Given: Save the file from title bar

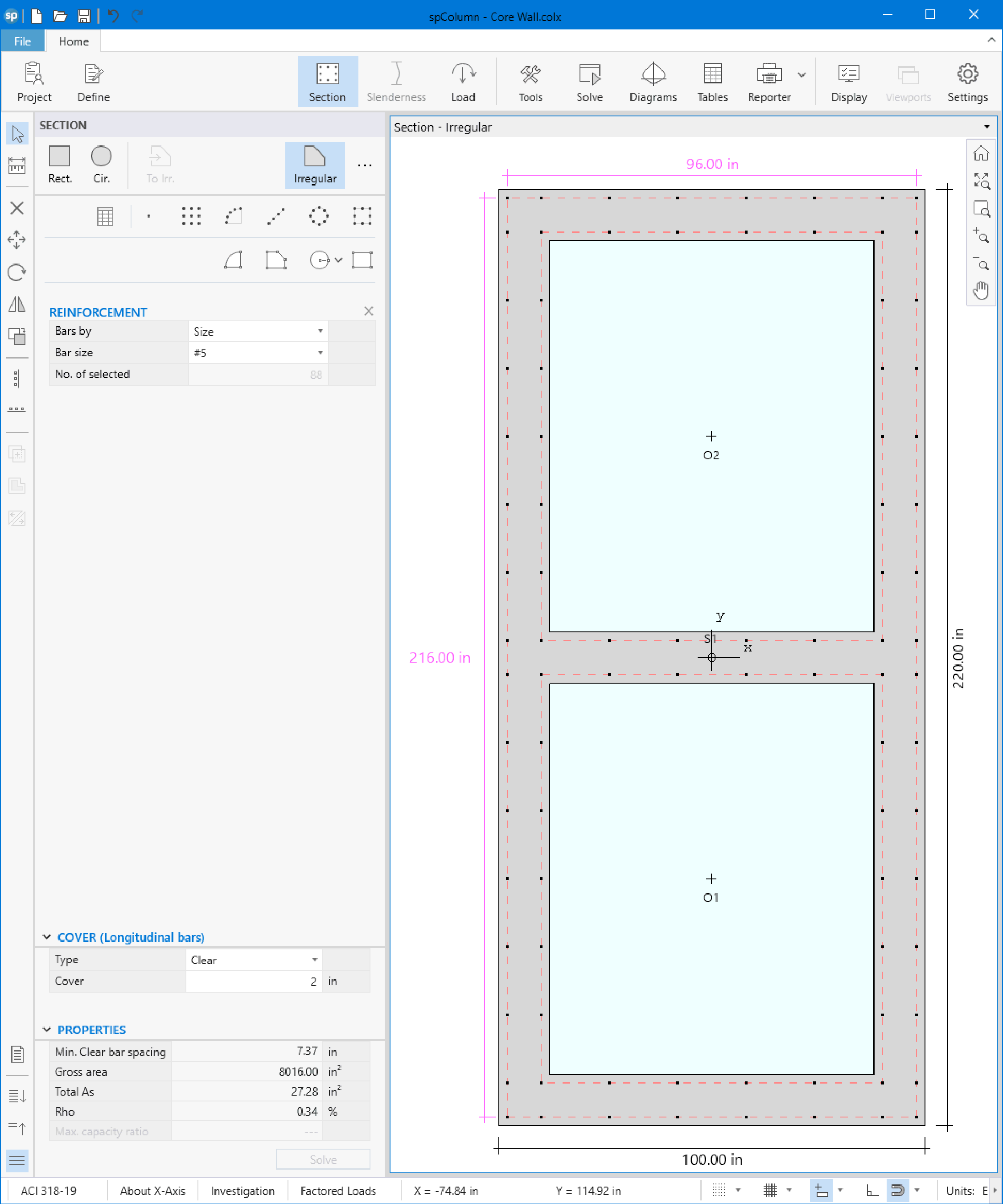Looking at the screenshot, I should click(x=84, y=16).
